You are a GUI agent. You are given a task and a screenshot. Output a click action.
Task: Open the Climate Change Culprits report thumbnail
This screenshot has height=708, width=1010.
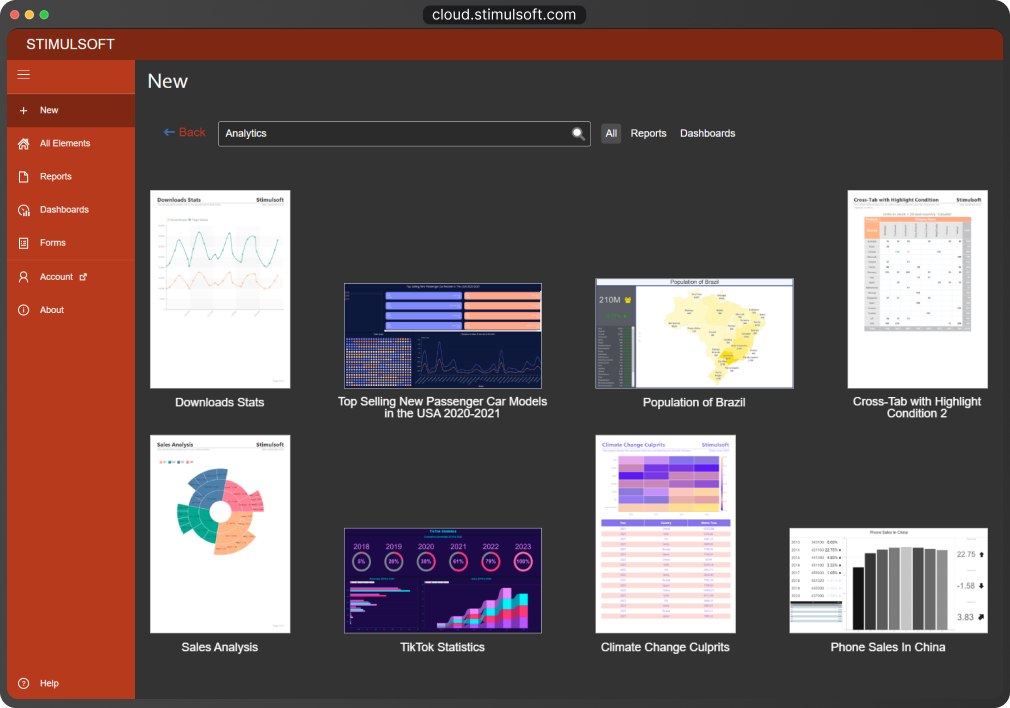[665, 534]
